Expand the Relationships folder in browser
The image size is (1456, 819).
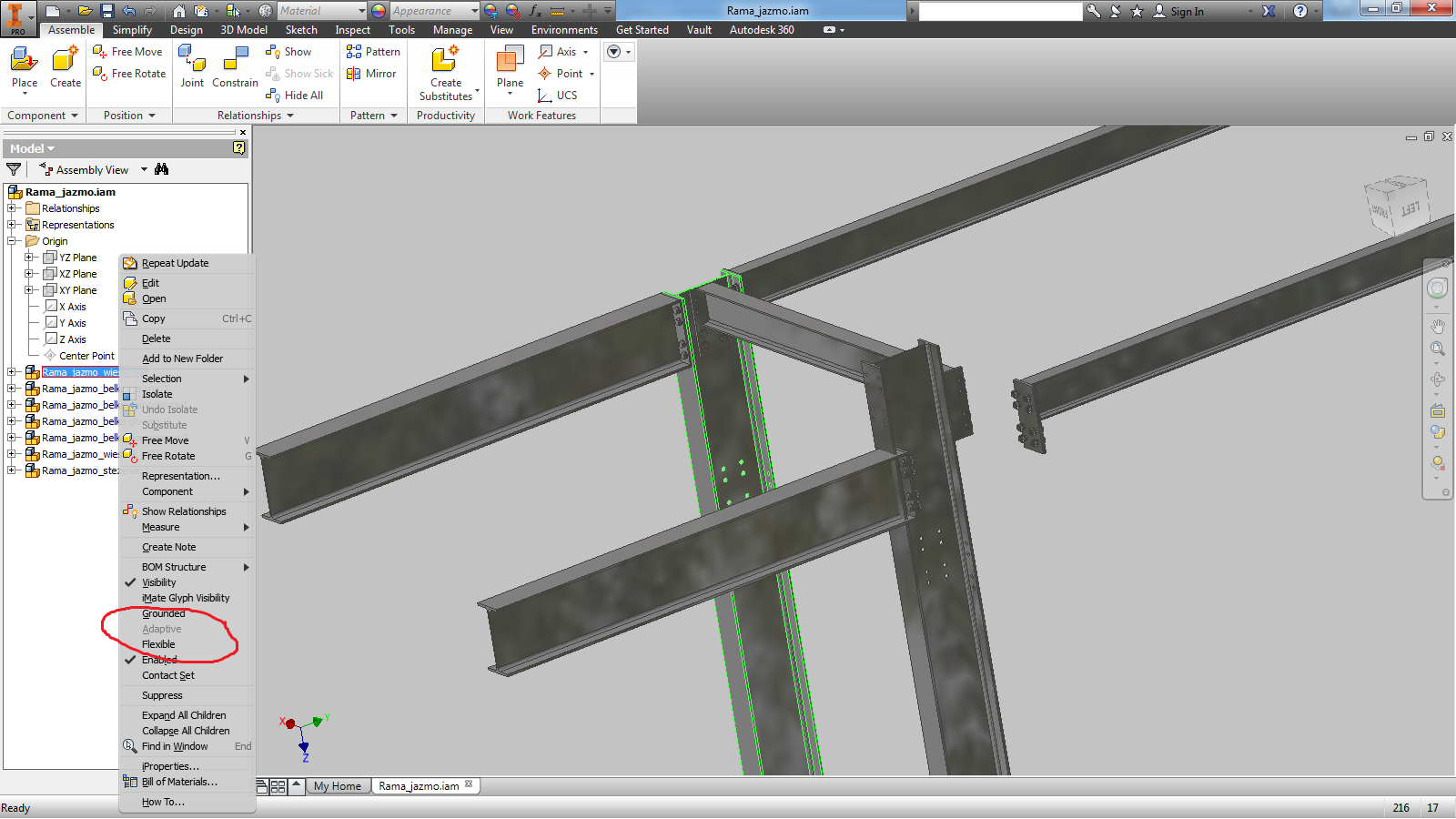12,208
